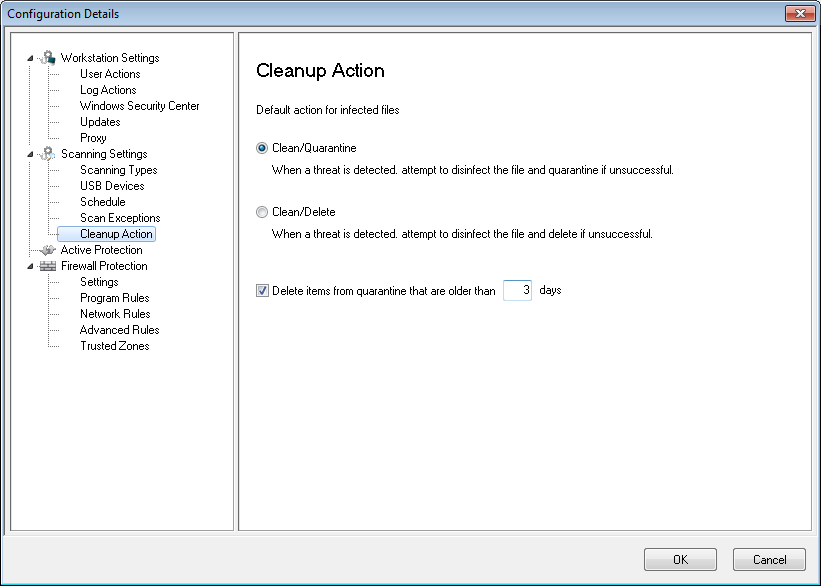
Task: Cancel the configuration changes
Action: click(769, 560)
